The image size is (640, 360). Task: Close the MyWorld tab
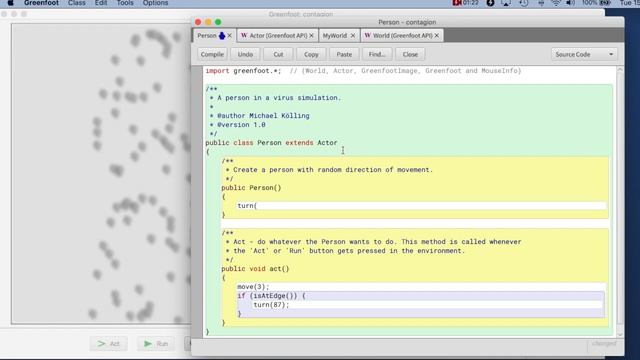[x=353, y=36]
